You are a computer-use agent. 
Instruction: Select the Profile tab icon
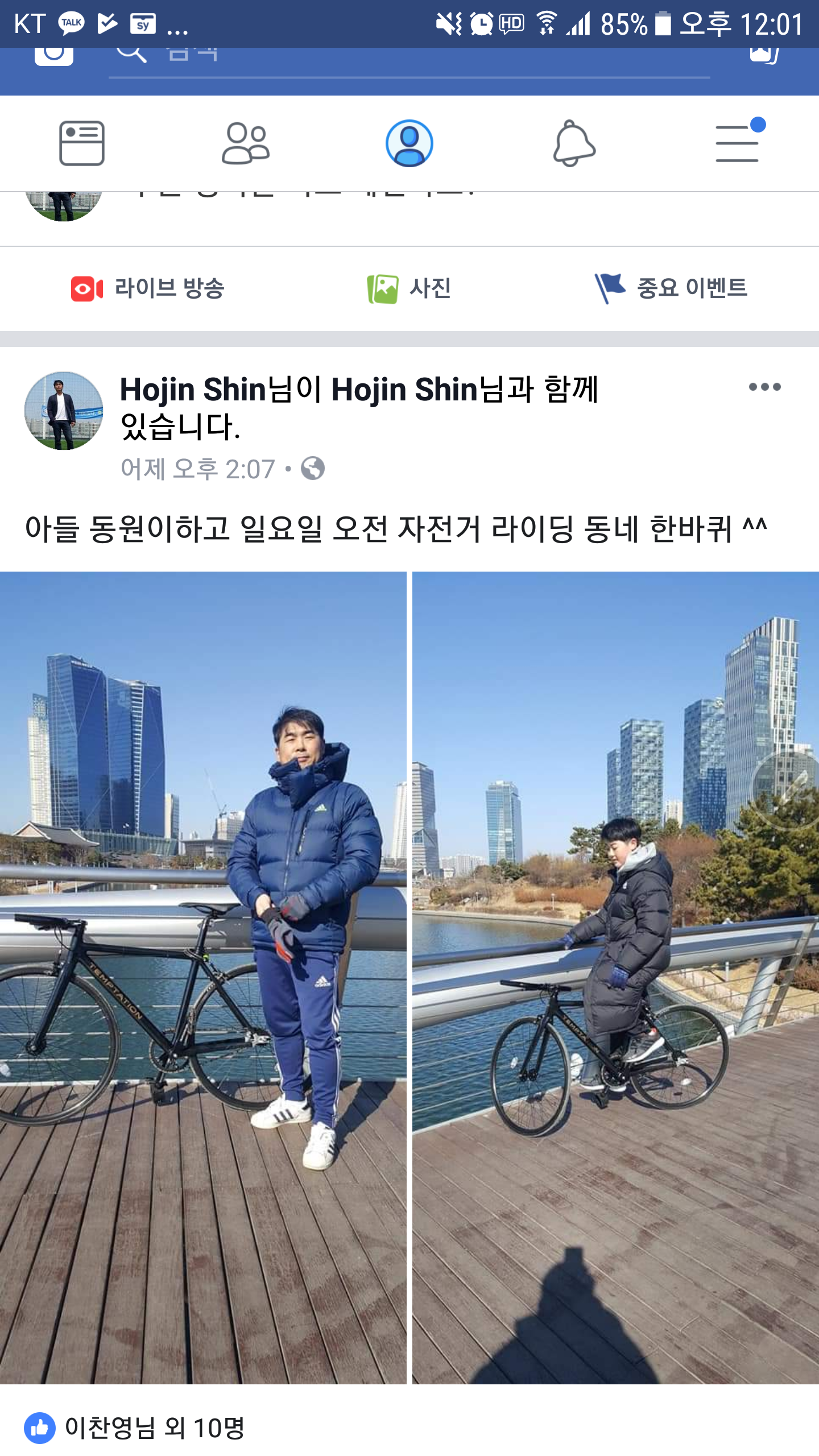click(x=409, y=143)
